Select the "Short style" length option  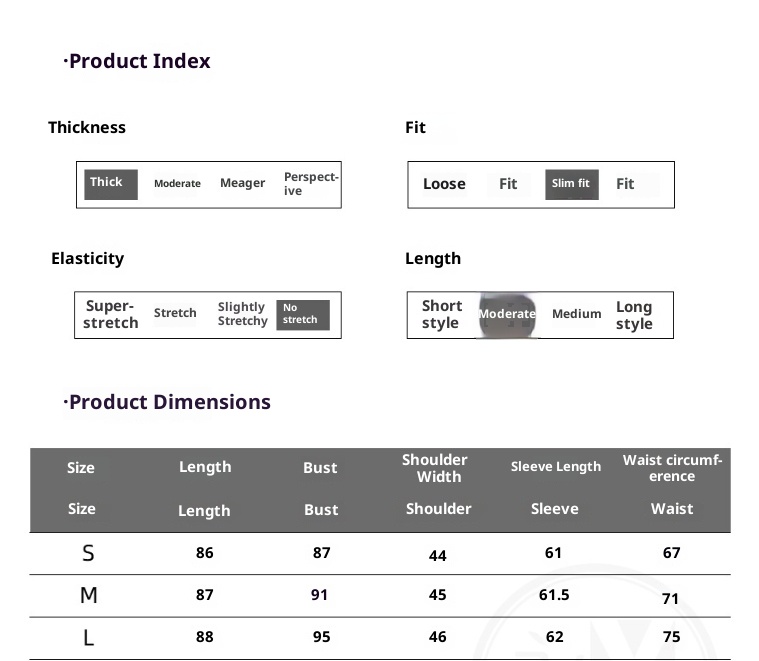point(441,315)
